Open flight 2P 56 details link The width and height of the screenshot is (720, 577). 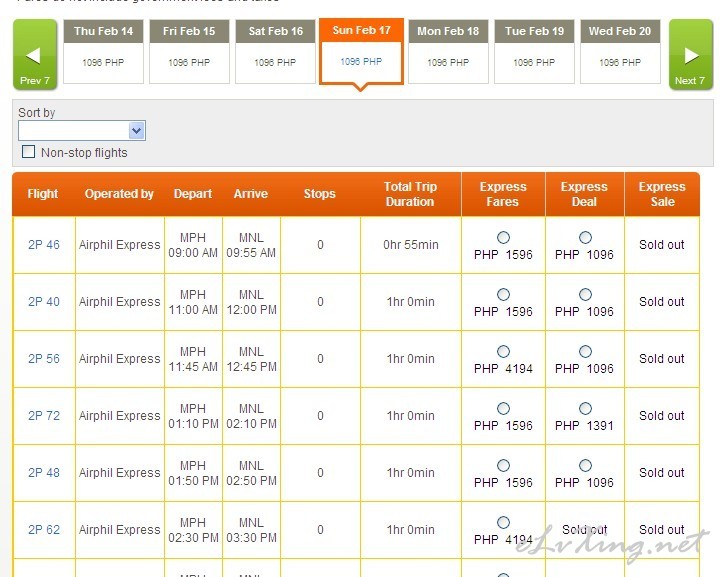pos(44,359)
